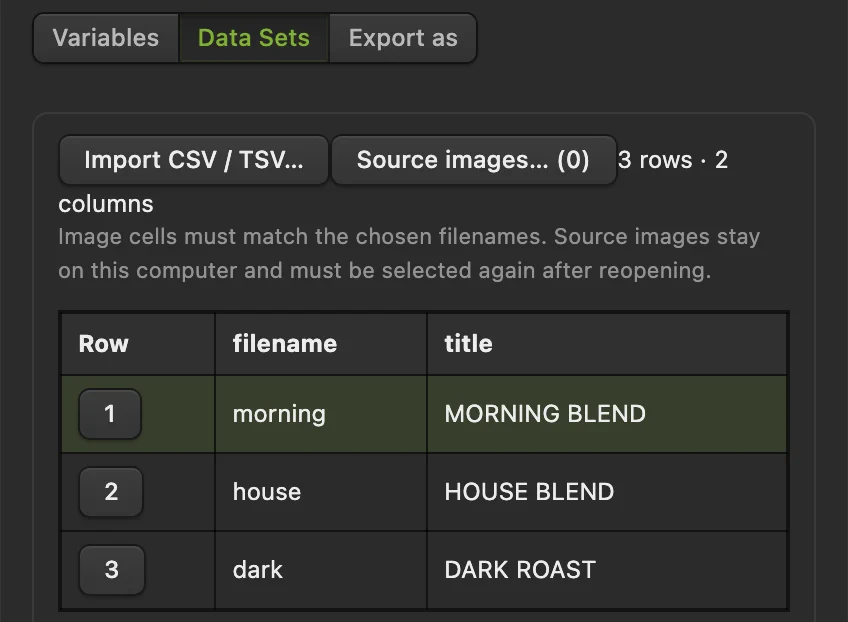Screen dimensions: 848x622
Task: Select the 'DARK ROAST' title cell
Action: pos(607,570)
